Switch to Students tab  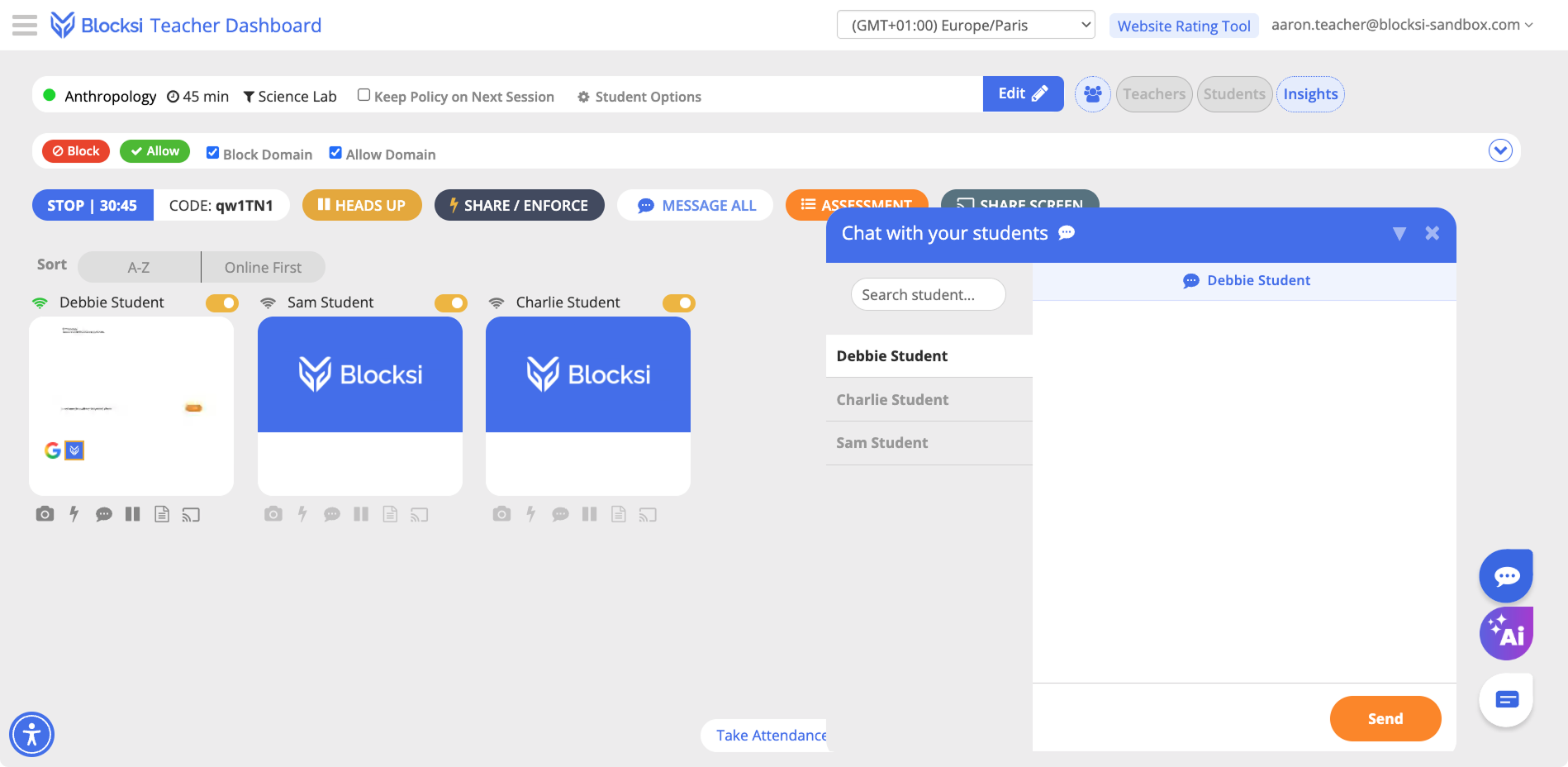point(1234,94)
